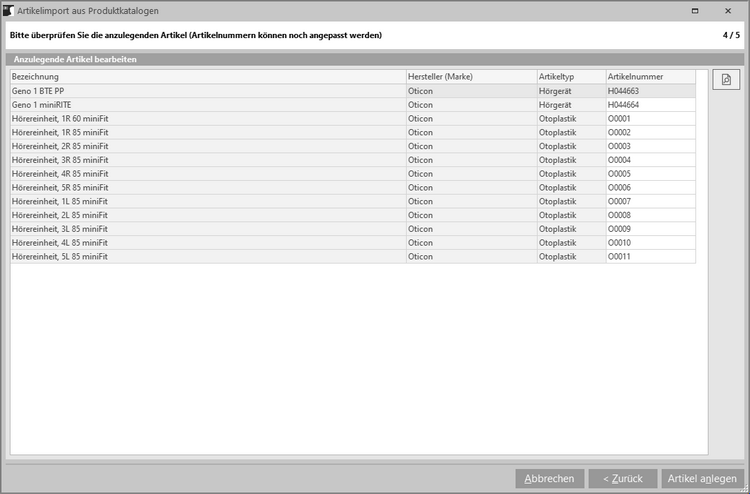This screenshot has height=494, width=750.
Task: Click Otoplastik in the O0003 row
Action: [x=572, y=146]
